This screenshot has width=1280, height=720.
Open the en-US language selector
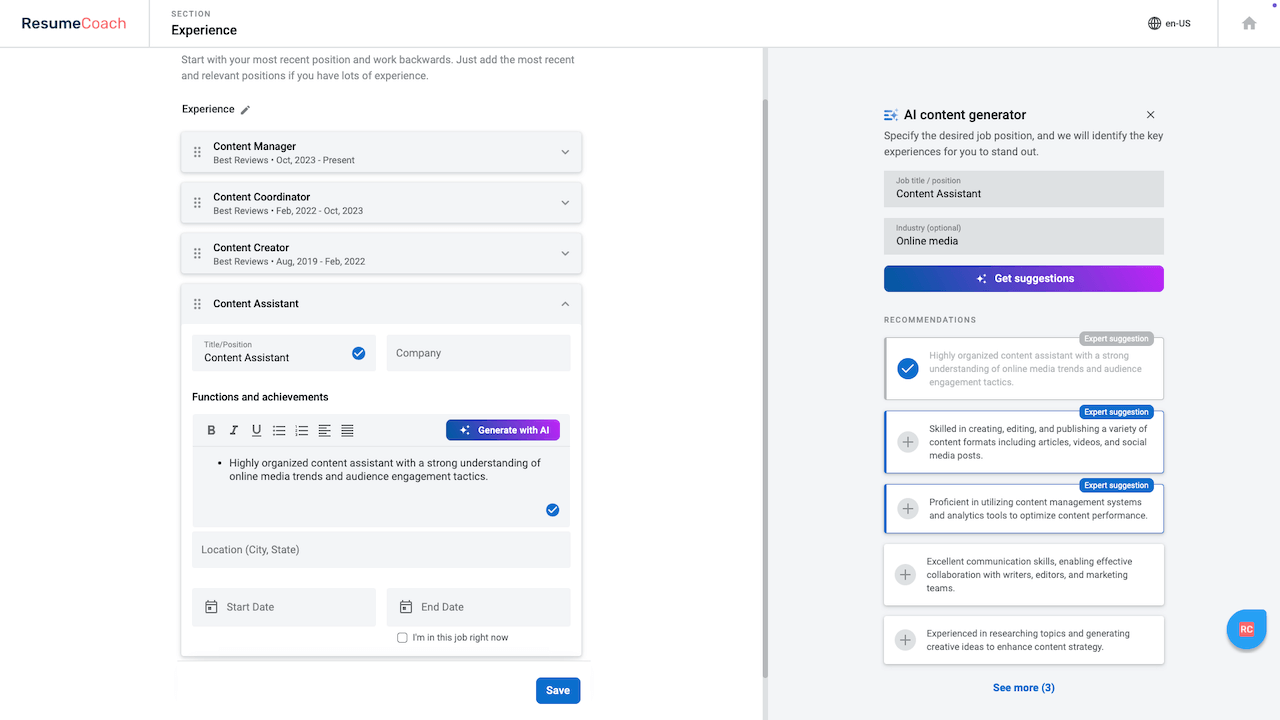[1168, 22]
